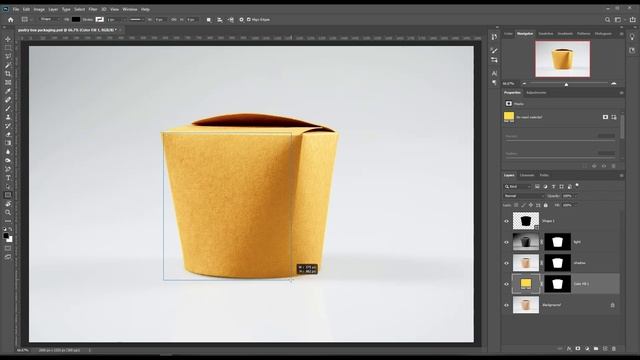Select the Rectangle shape tool

click(8, 195)
